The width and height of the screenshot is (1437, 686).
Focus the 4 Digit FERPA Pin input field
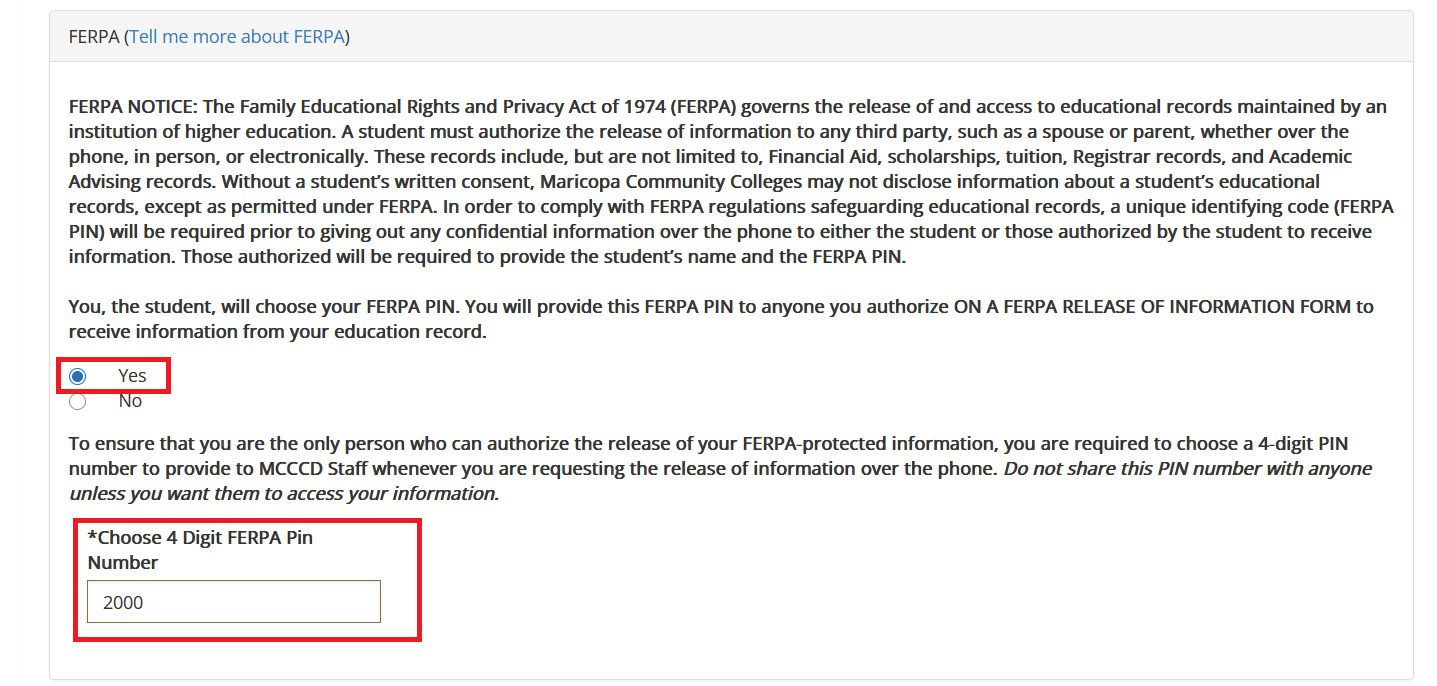(234, 602)
